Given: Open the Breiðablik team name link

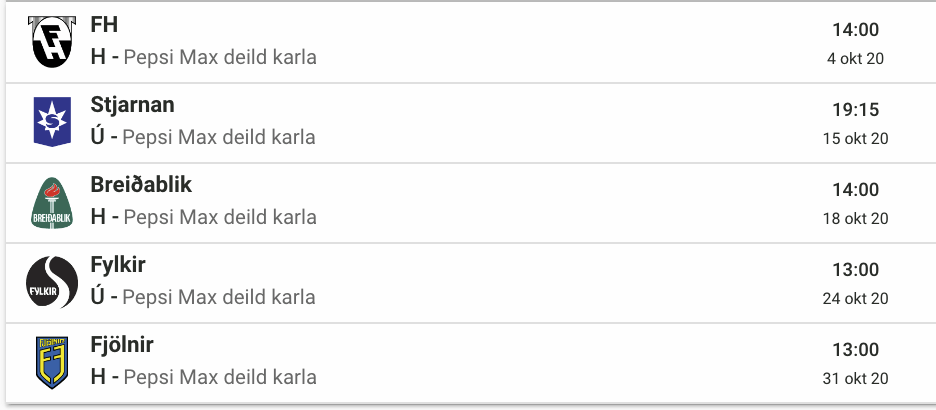Looking at the screenshot, I should 141,185.
